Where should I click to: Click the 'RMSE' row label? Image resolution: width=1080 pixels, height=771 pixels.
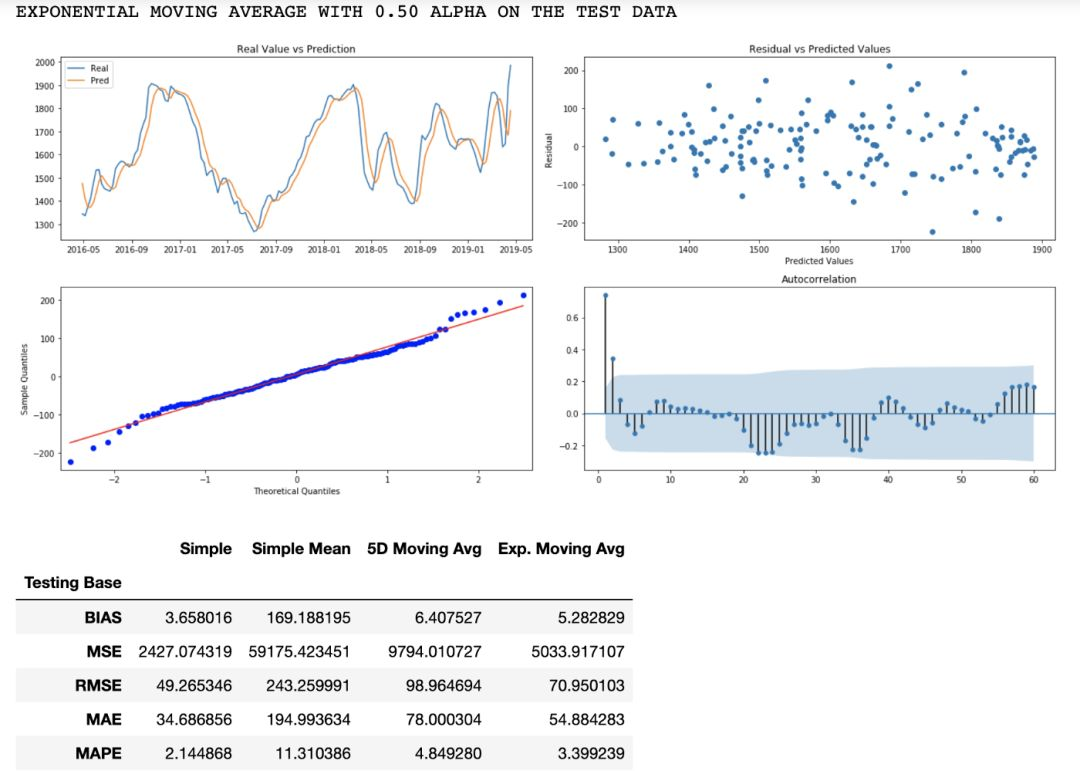(x=98, y=686)
